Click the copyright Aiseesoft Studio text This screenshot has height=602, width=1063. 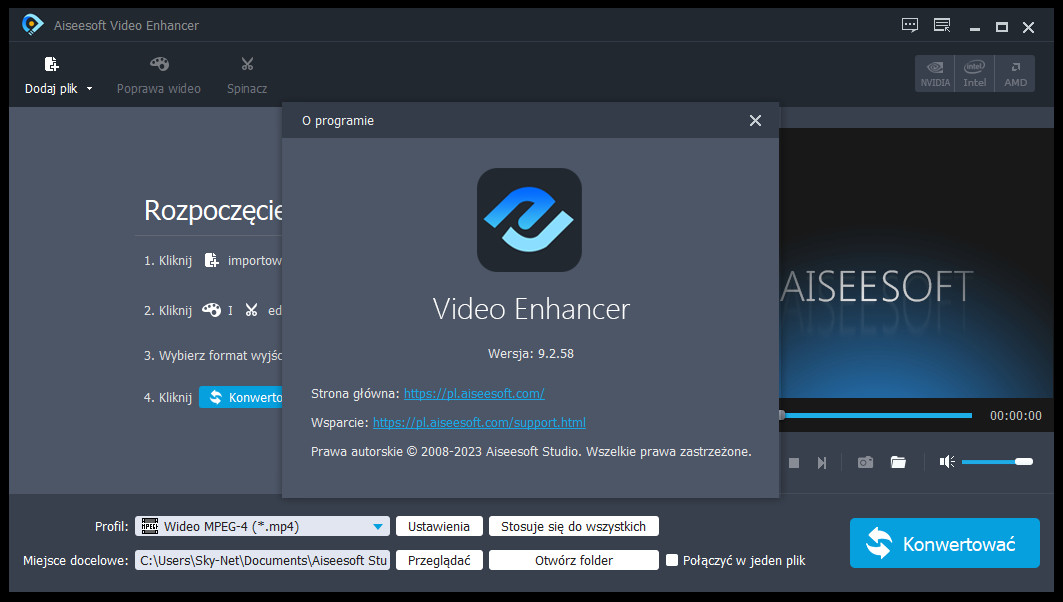click(x=531, y=452)
